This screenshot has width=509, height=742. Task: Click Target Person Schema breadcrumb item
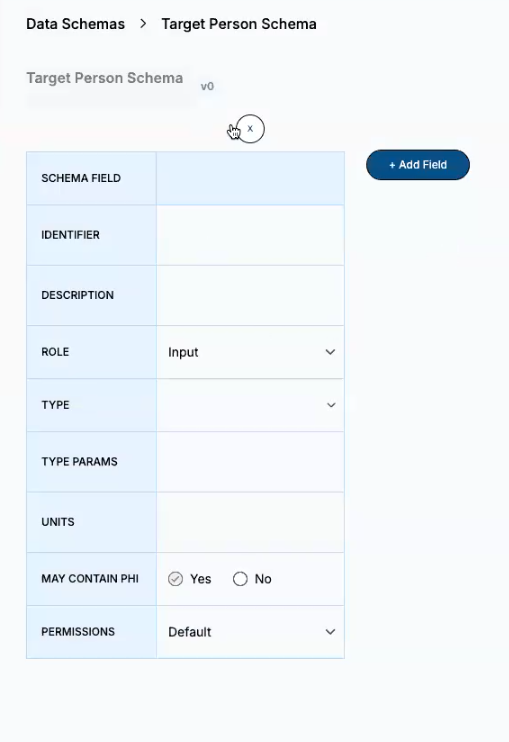click(239, 24)
